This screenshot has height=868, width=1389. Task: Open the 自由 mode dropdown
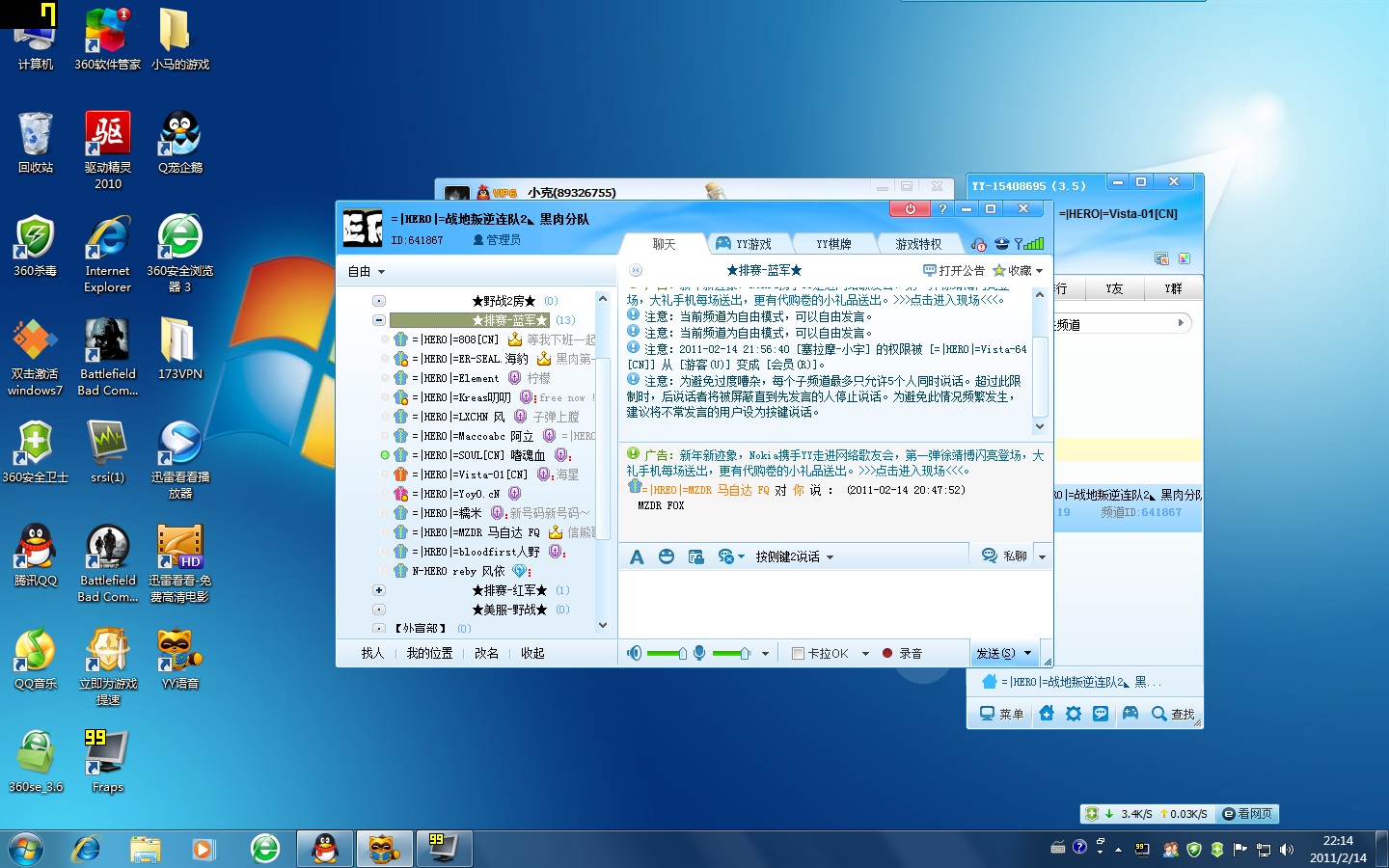click(367, 272)
